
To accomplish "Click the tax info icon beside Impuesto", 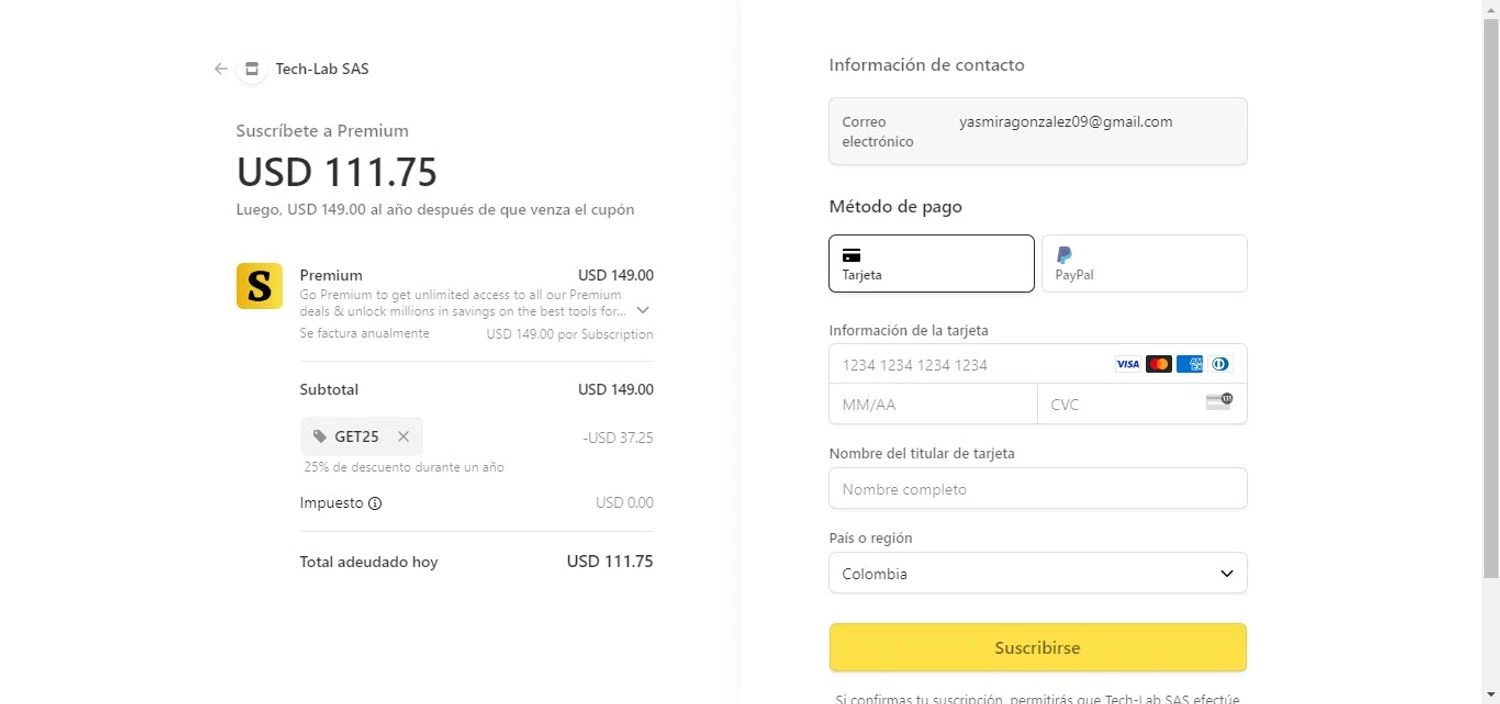I will (x=375, y=503).
